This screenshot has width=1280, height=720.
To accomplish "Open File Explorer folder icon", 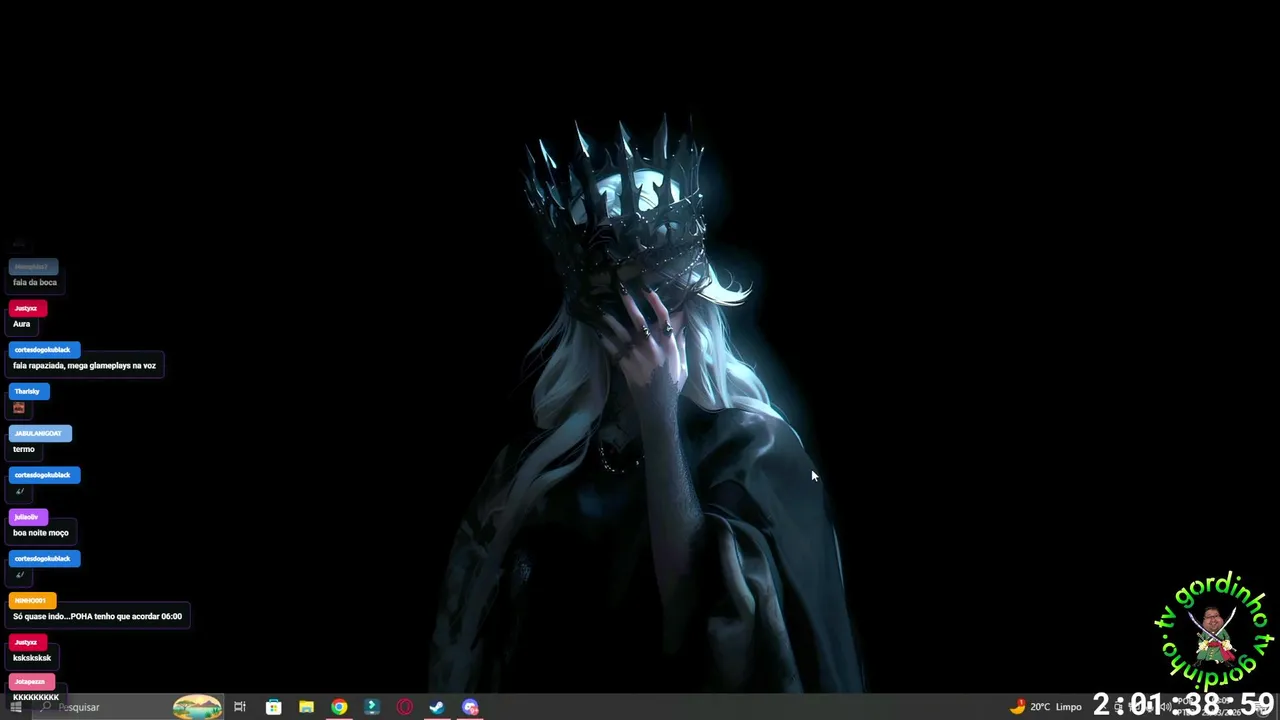I will pyautogui.click(x=306, y=707).
